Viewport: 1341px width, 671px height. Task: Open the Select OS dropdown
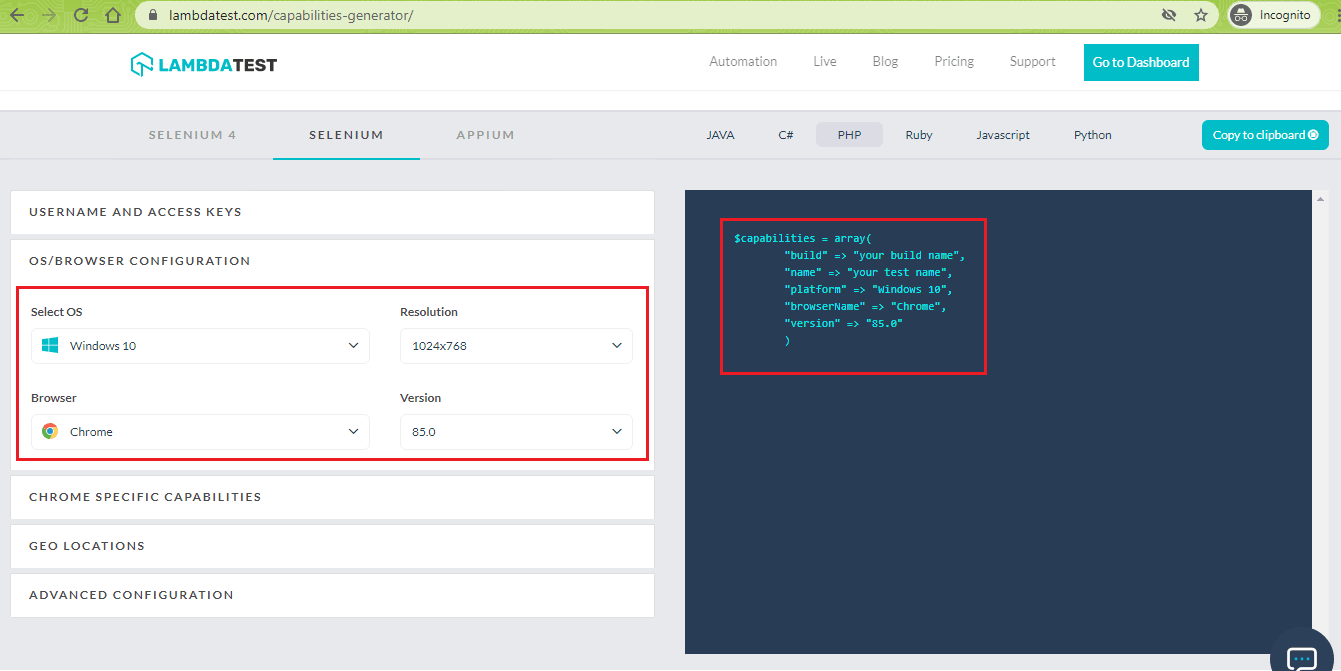200,345
